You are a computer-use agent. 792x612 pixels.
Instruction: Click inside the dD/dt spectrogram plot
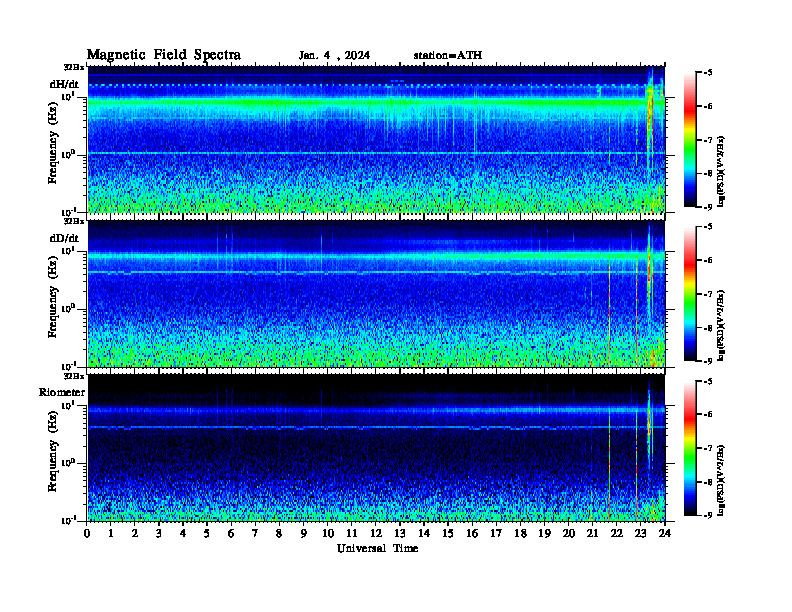[376, 294]
